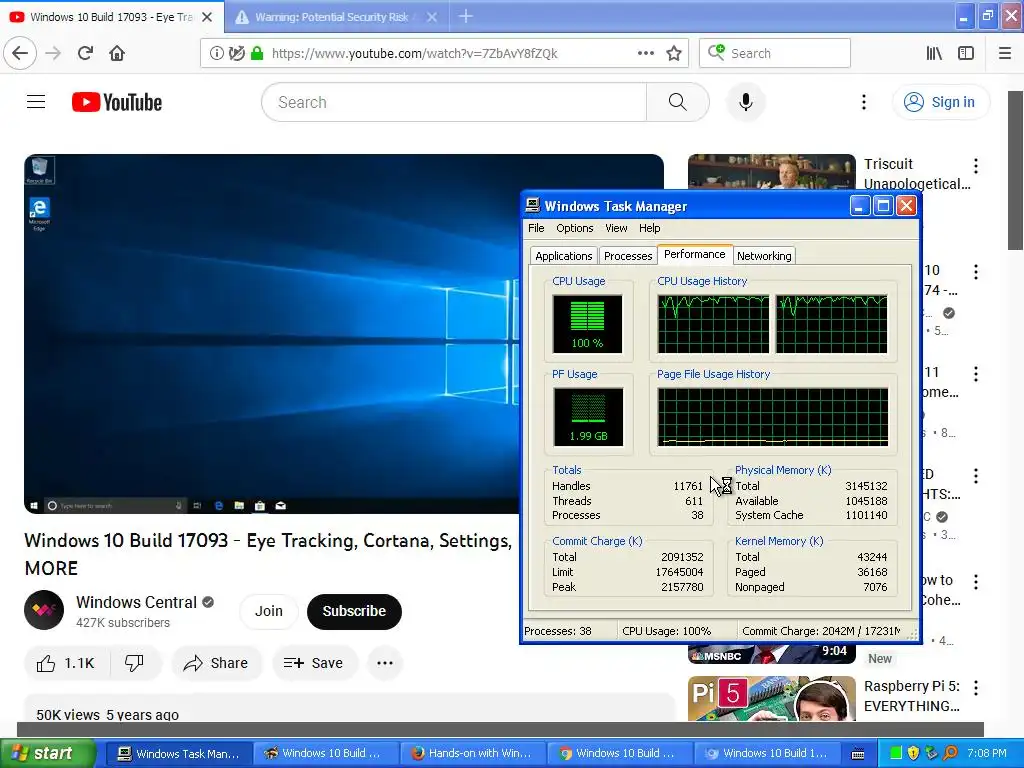The width and height of the screenshot is (1024, 768).
Task: Open the YouTube guide hamburger menu
Action: pos(36,102)
